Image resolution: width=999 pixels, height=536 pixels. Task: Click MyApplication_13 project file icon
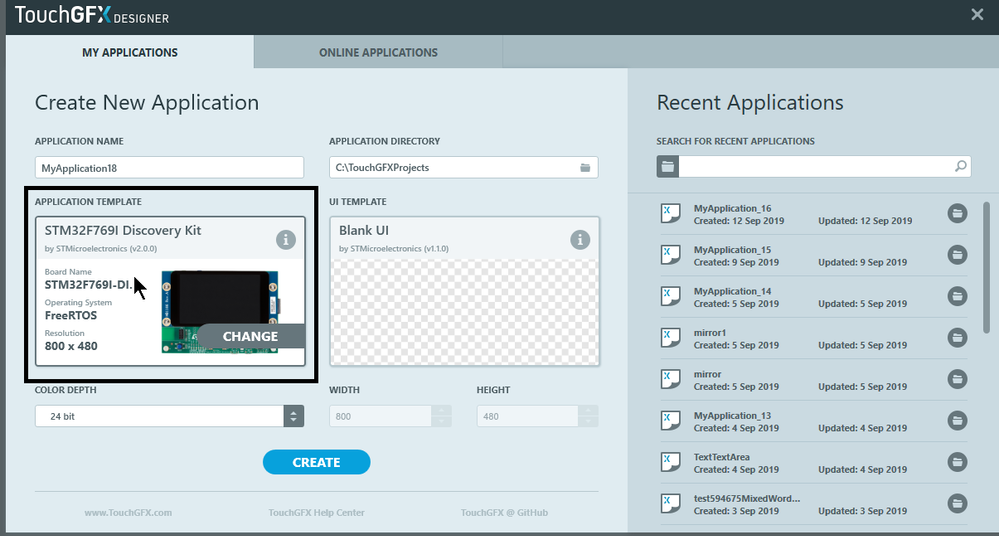[x=670, y=421]
